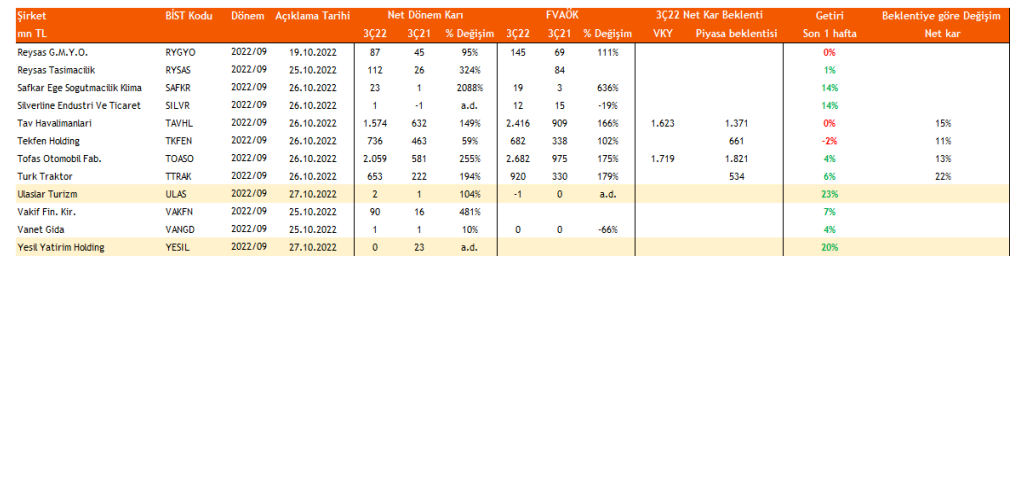Click the 20% weekly return value
The height and width of the screenshot is (484, 1035).
click(830, 248)
